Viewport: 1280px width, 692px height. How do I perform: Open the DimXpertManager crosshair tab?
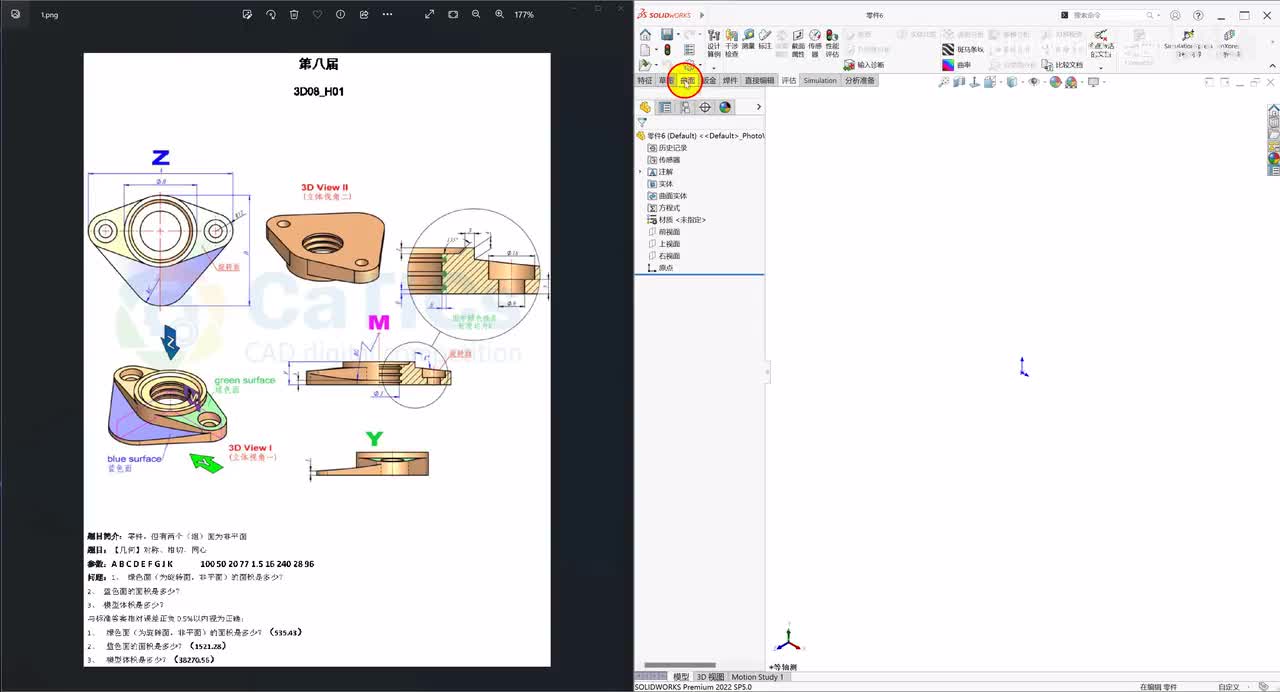[x=705, y=107]
